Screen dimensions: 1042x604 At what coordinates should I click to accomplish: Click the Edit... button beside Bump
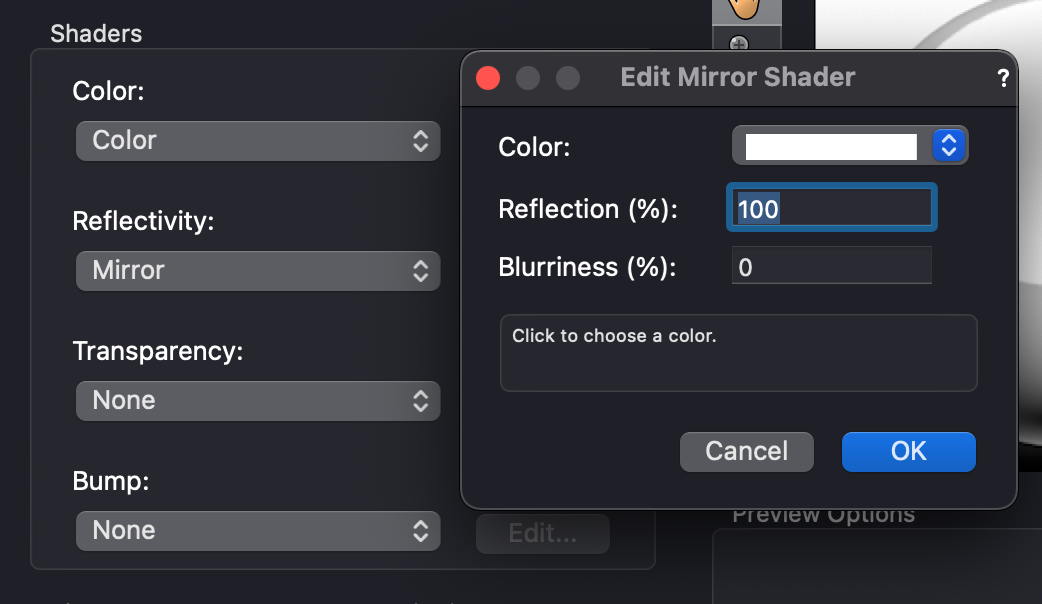tap(542, 534)
